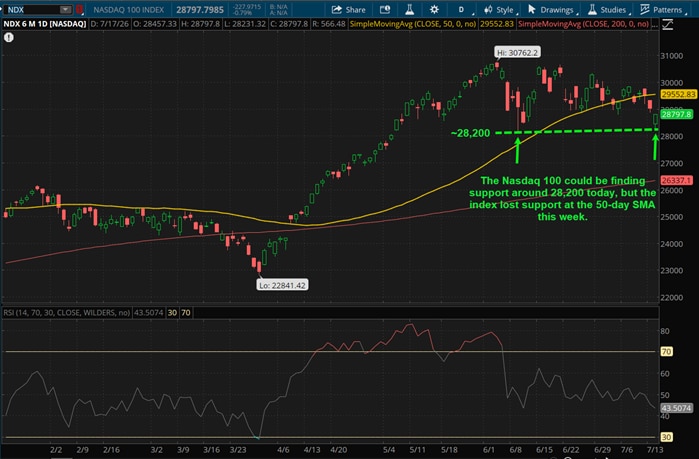699x459 pixels.
Task: Click the 3/23 date on time axis
Action: (238, 450)
